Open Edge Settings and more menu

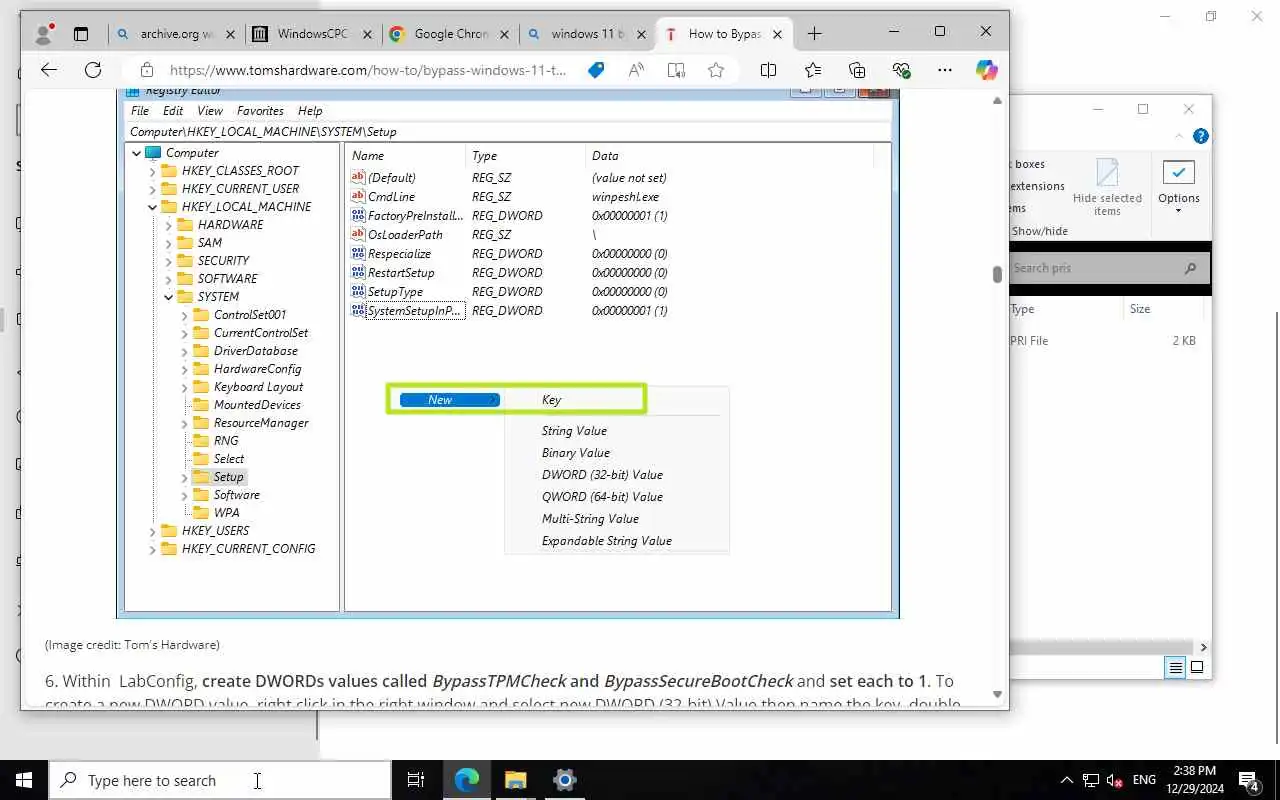(945, 70)
